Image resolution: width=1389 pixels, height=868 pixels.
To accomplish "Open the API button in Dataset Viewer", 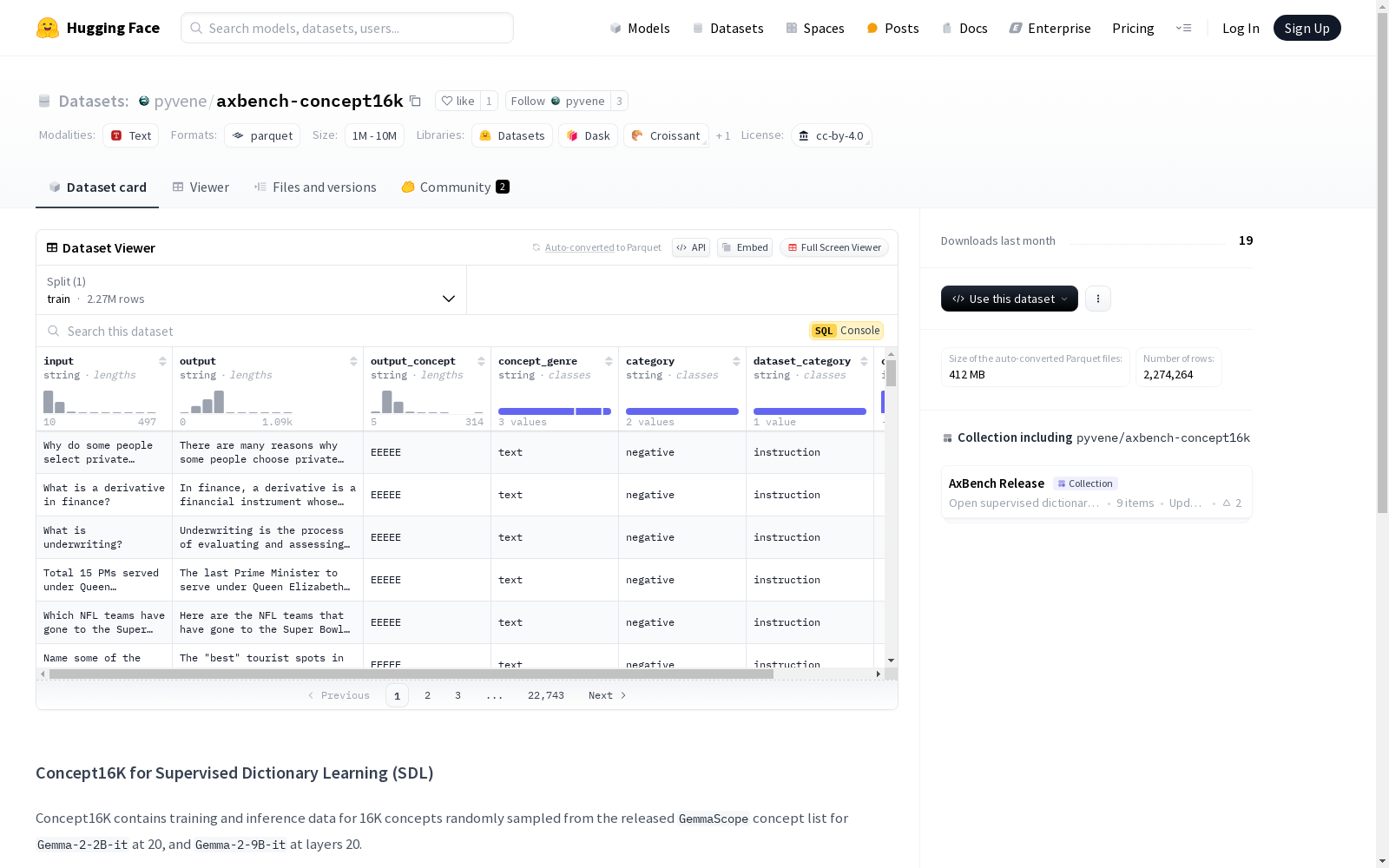I will point(691,247).
